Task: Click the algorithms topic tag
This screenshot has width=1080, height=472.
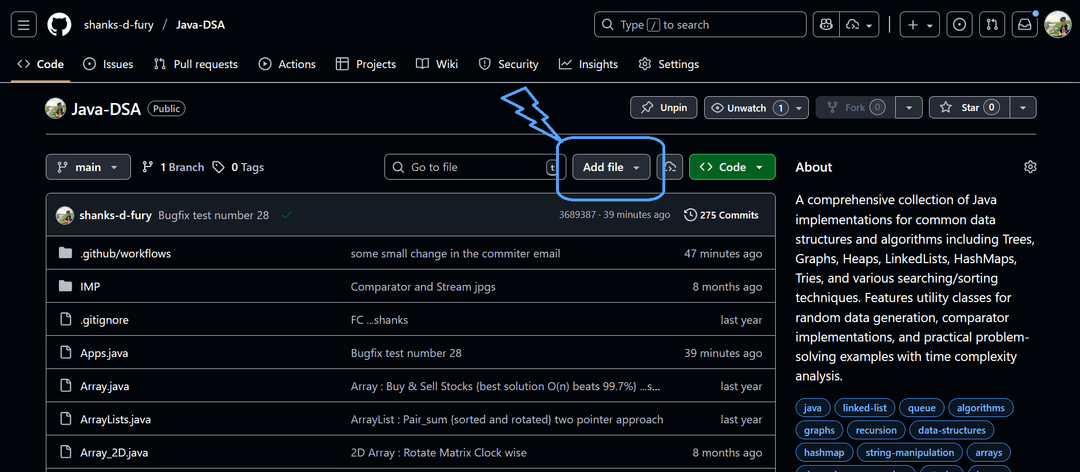Action: tap(981, 408)
